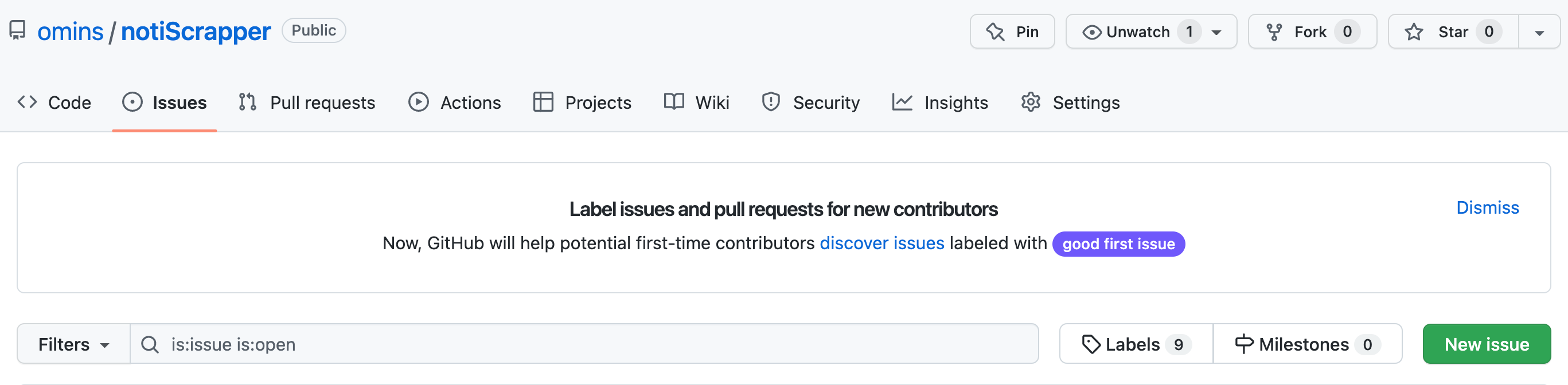Click the issue search input field
This screenshot has height=385, width=1568.
coord(584,344)
